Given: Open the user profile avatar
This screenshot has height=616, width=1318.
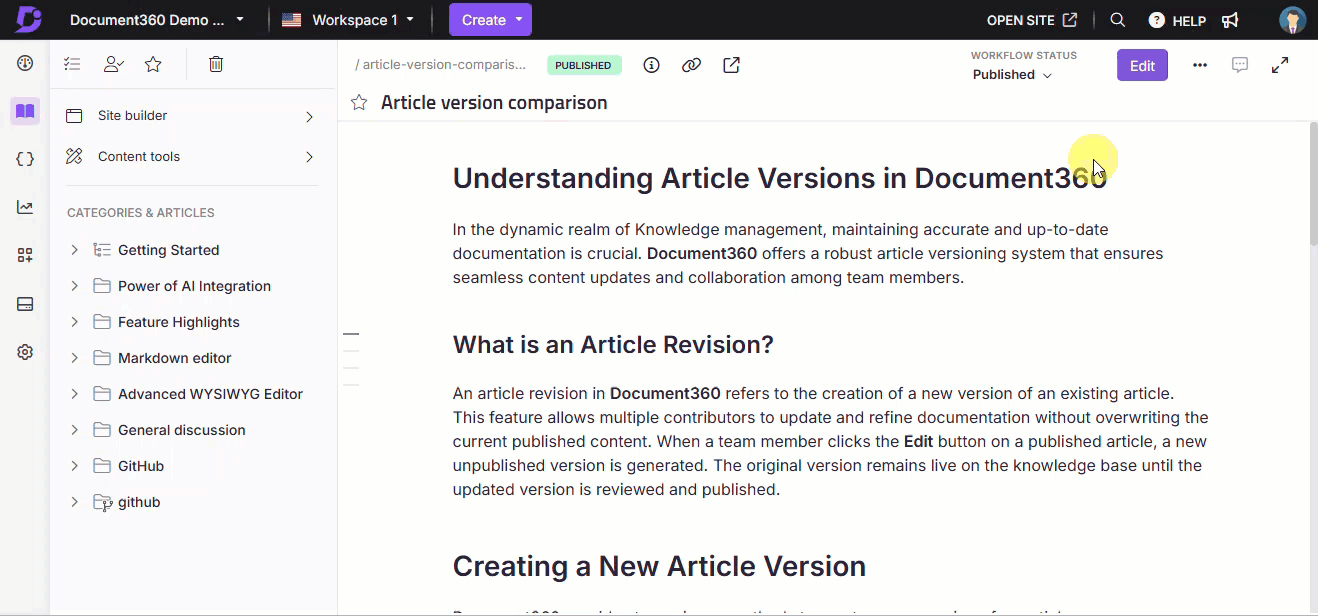Looking at the screenshot, I should click(1292, 20).
